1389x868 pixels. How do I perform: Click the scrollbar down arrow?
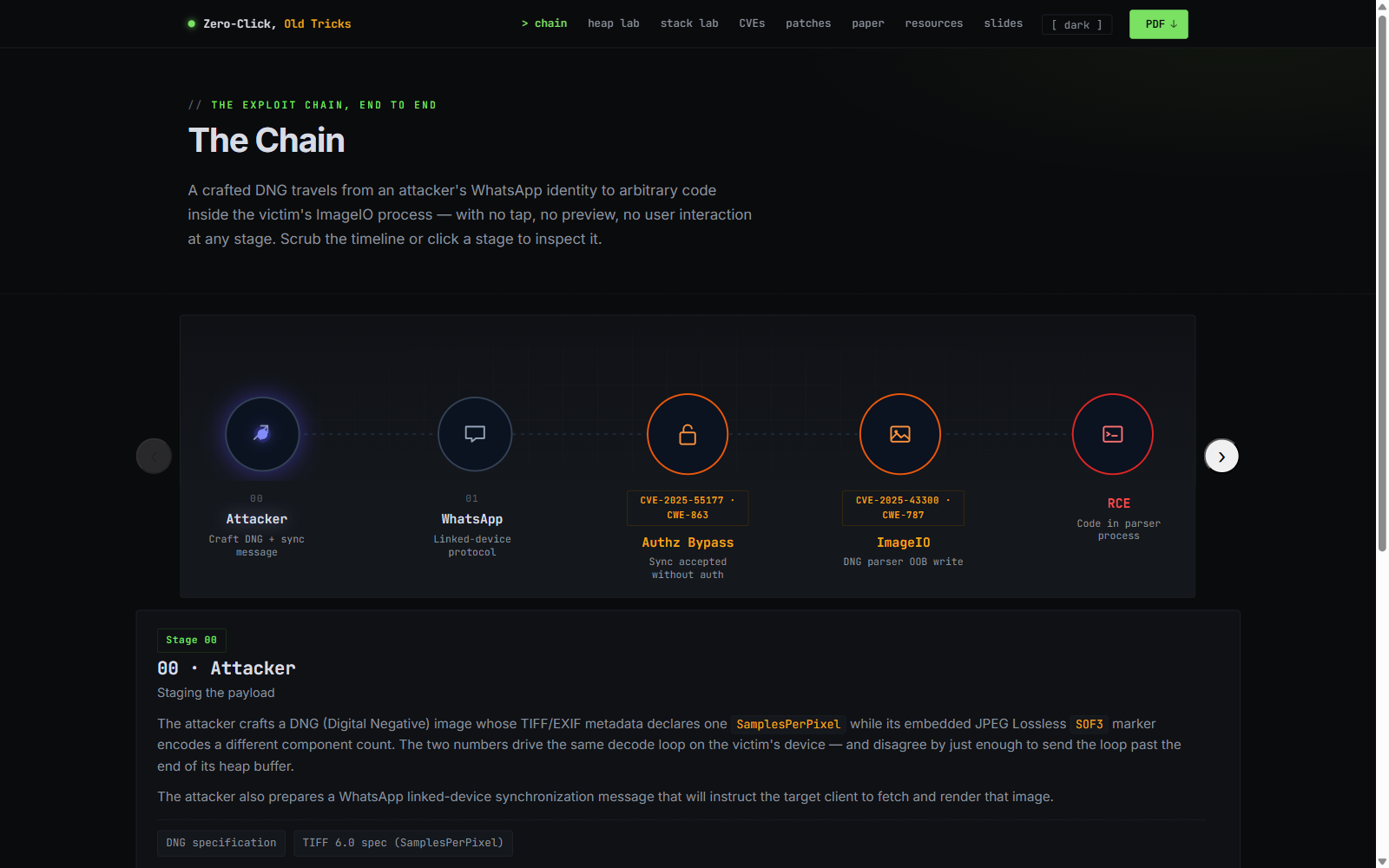[1382, 861]
